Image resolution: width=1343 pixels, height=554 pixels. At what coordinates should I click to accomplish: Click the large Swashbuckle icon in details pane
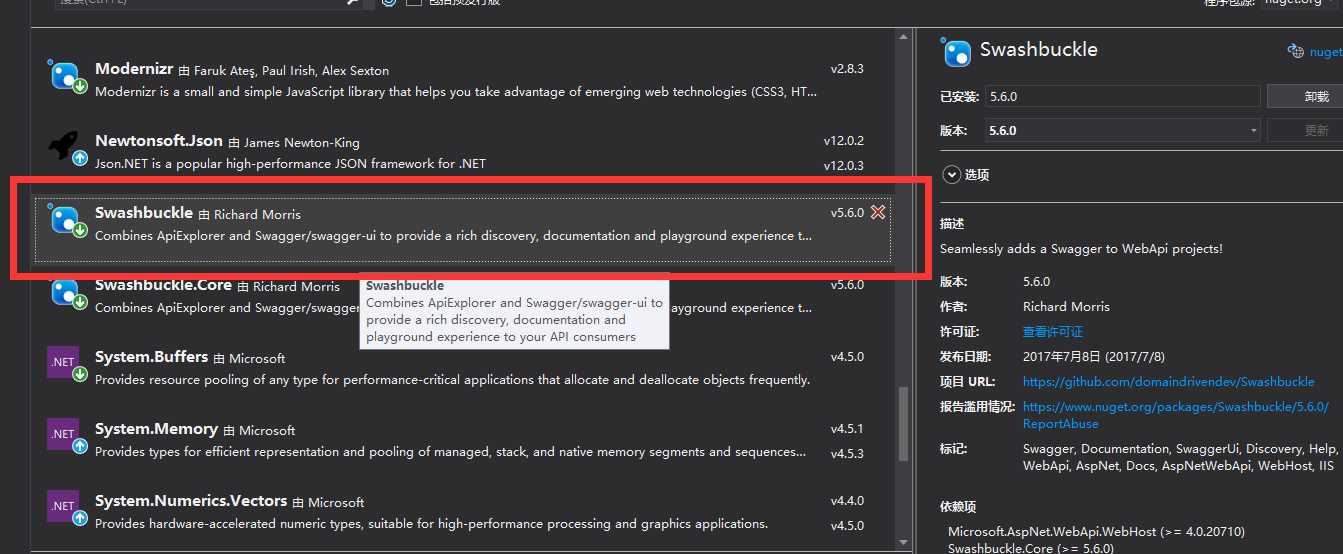pyautogui.click(x=957, y=53)
